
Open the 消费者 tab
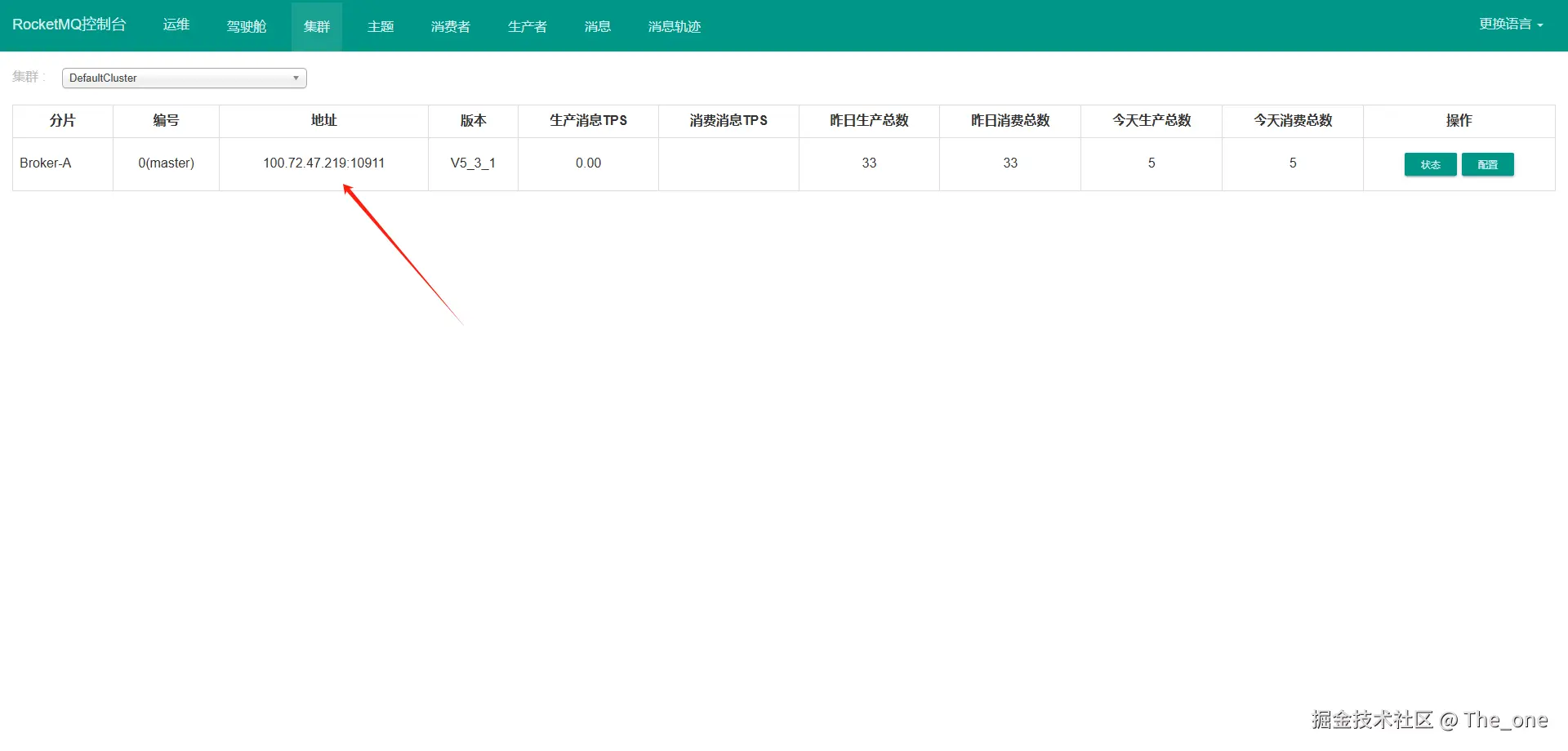tap(451, 26)
